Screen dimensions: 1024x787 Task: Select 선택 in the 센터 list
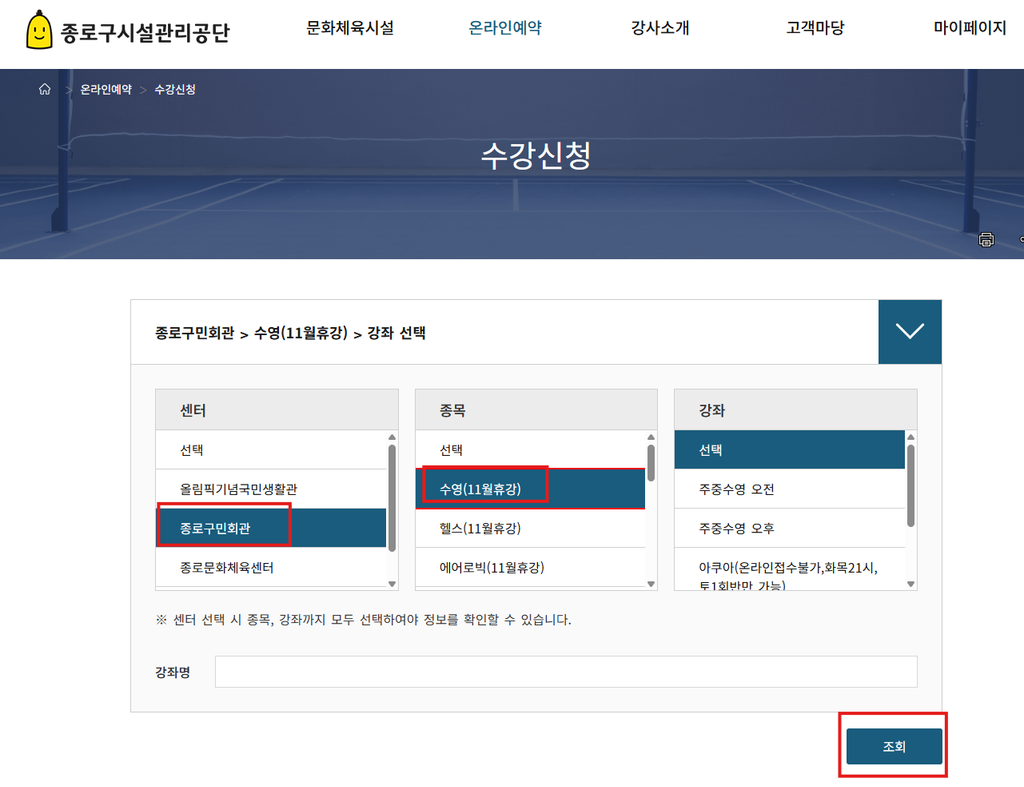pyautogui.click(x=271, y=450)
